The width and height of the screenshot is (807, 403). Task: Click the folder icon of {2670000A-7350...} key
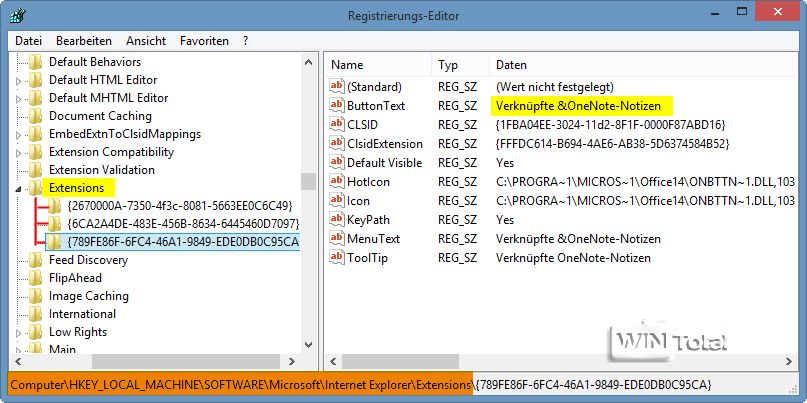tap(54, 206)
